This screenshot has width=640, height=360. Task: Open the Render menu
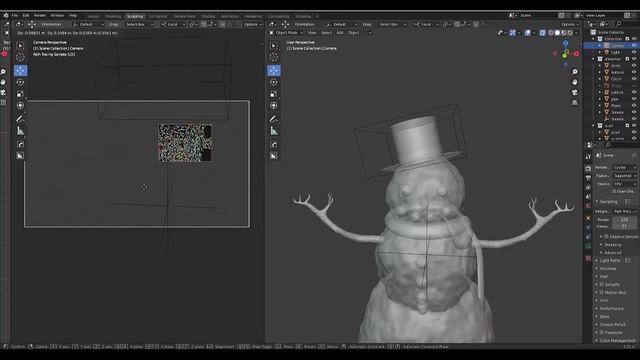[x=40, y=16]
